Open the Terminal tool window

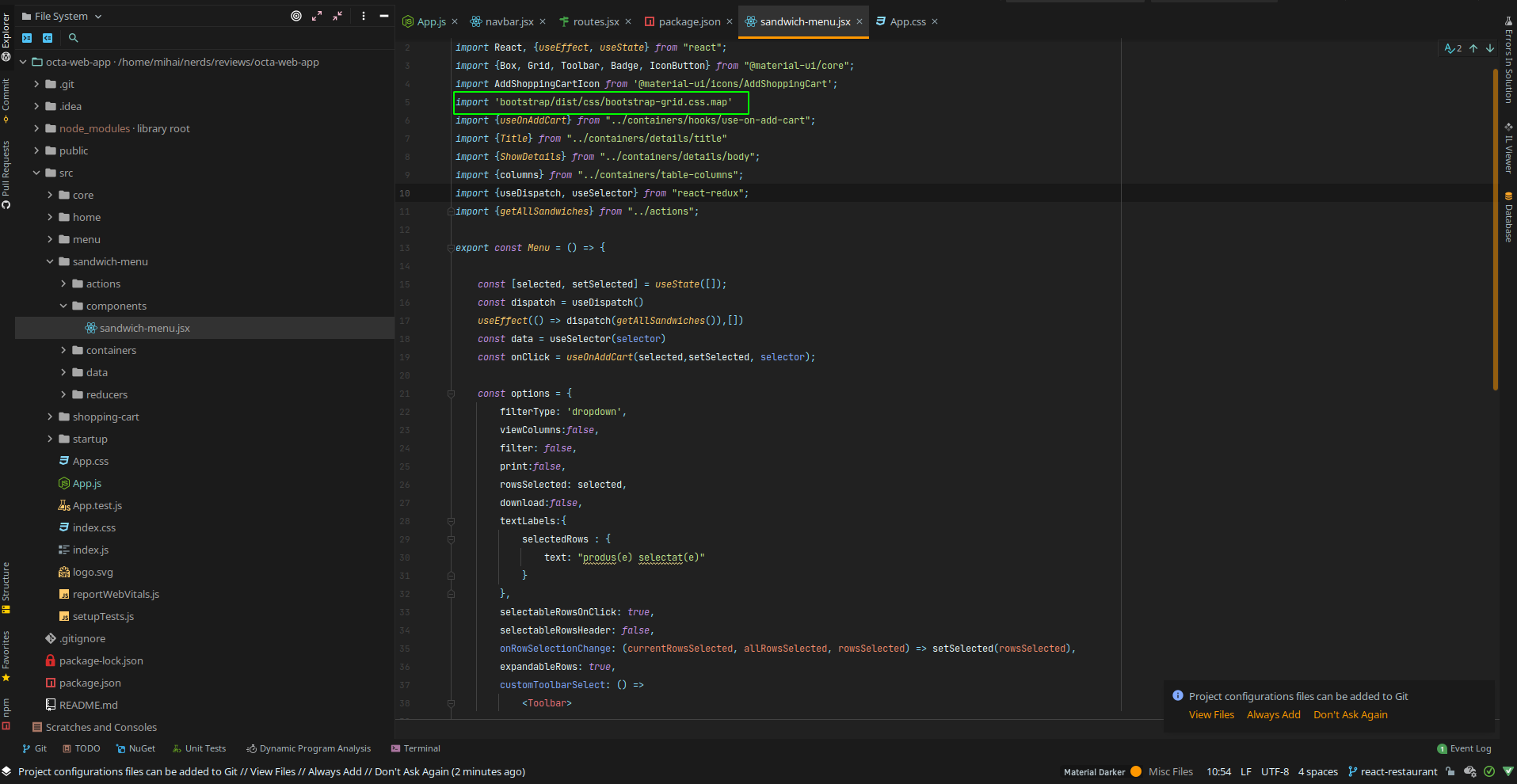point(415,748)
